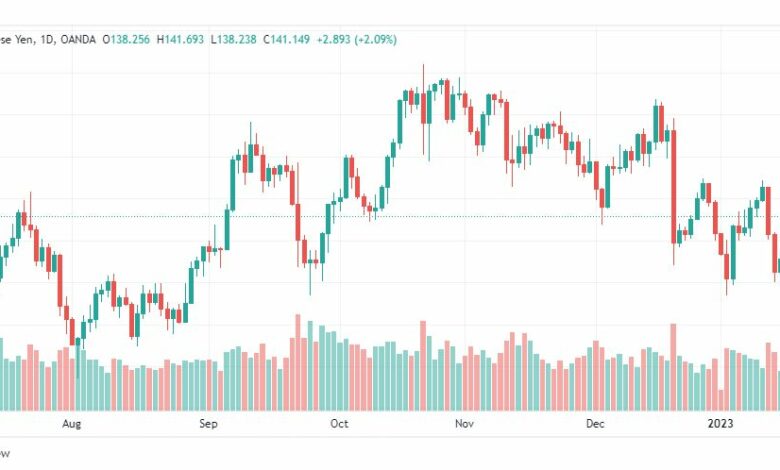
Task: Click the Nov label on time axis
Action: [464, 424]
